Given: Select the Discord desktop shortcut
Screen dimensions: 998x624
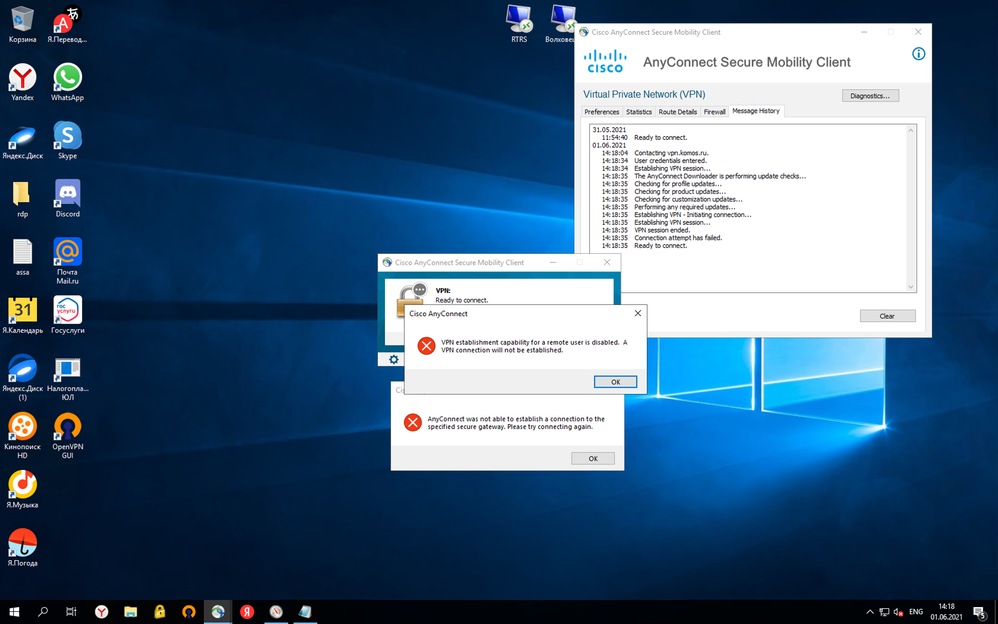Looking at the screenshot, I should coord(67,199).
